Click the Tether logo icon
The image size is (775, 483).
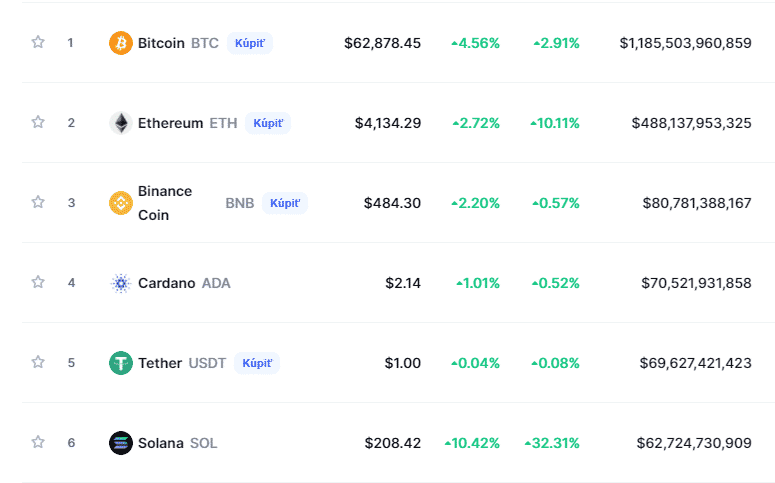click(120, 363)
